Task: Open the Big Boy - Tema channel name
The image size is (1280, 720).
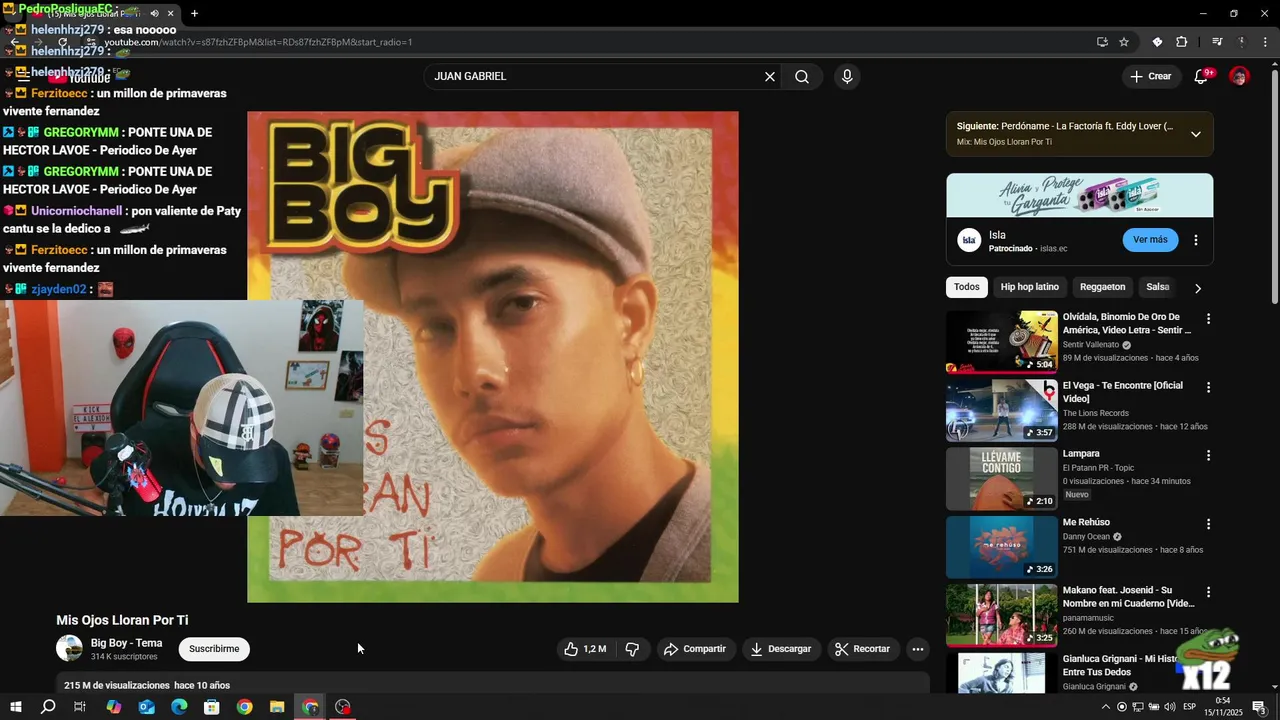Action: (126, 643)
